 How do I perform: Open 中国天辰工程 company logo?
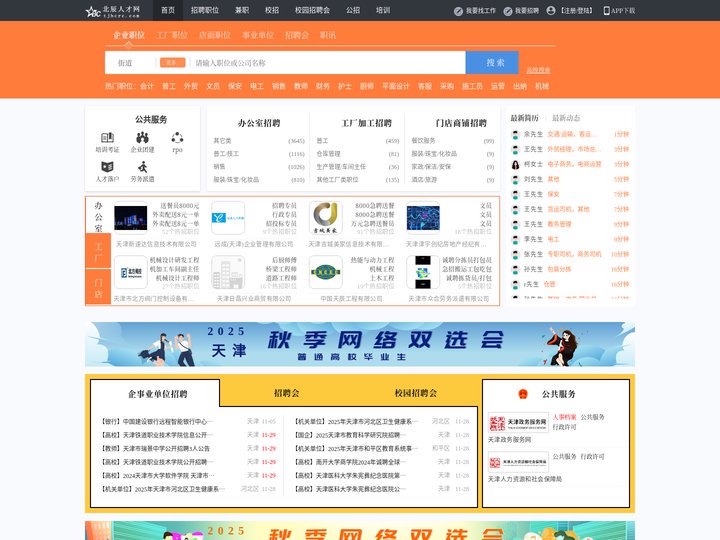point(326,272)
